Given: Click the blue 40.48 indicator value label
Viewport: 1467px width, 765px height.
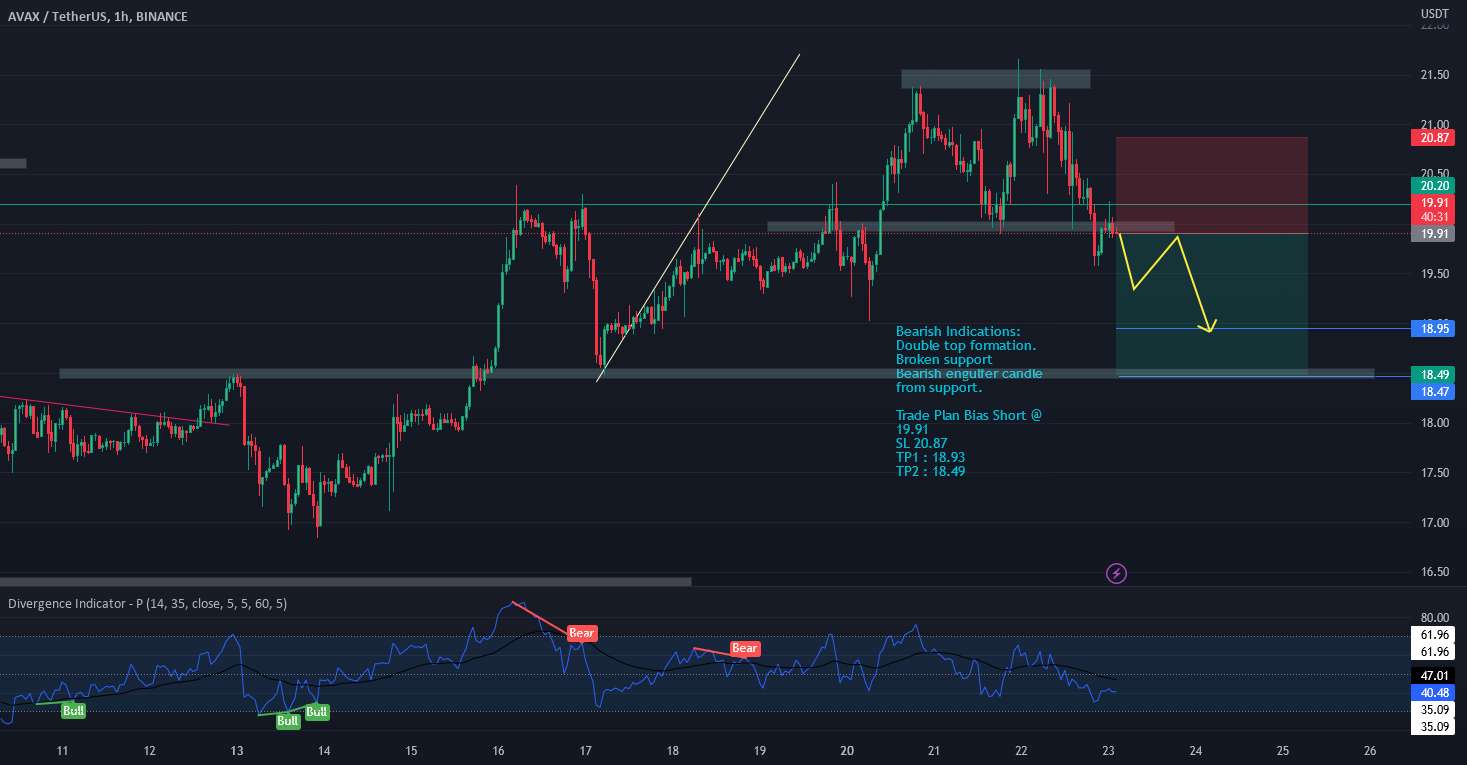Looking at the screenshot, I should coord(1431,692).
